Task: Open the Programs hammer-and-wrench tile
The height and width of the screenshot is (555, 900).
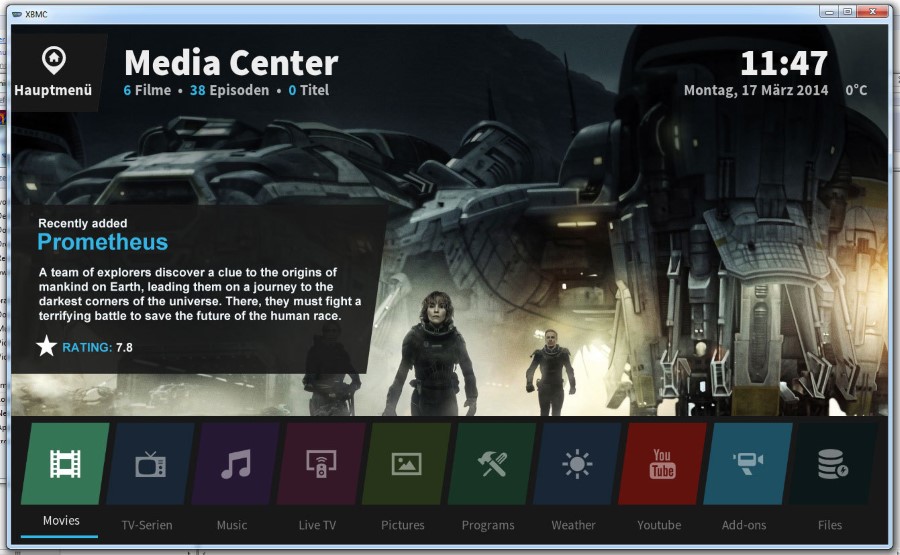Action: click(492, 464)
